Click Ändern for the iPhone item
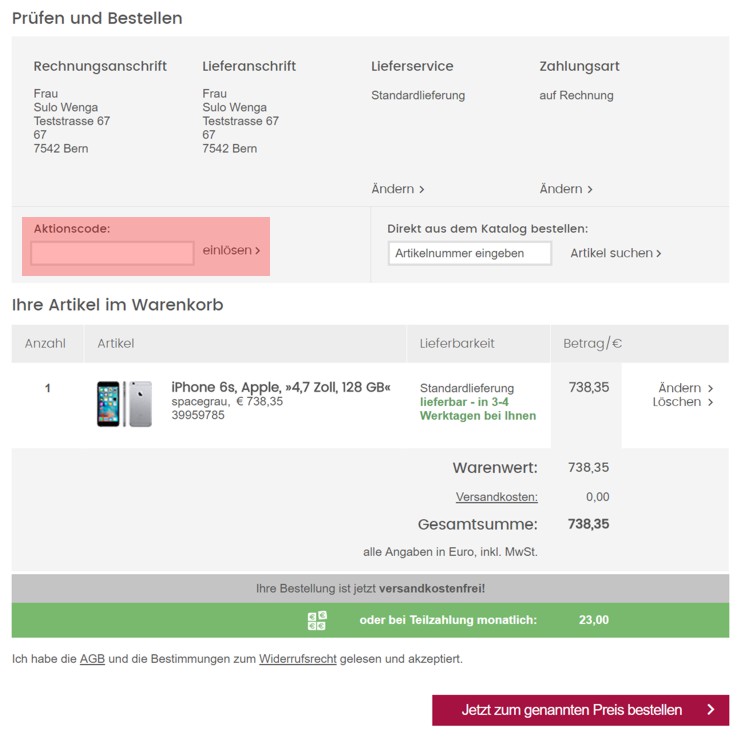The width and height of the screenshot is (740, 738). point(685,388)
